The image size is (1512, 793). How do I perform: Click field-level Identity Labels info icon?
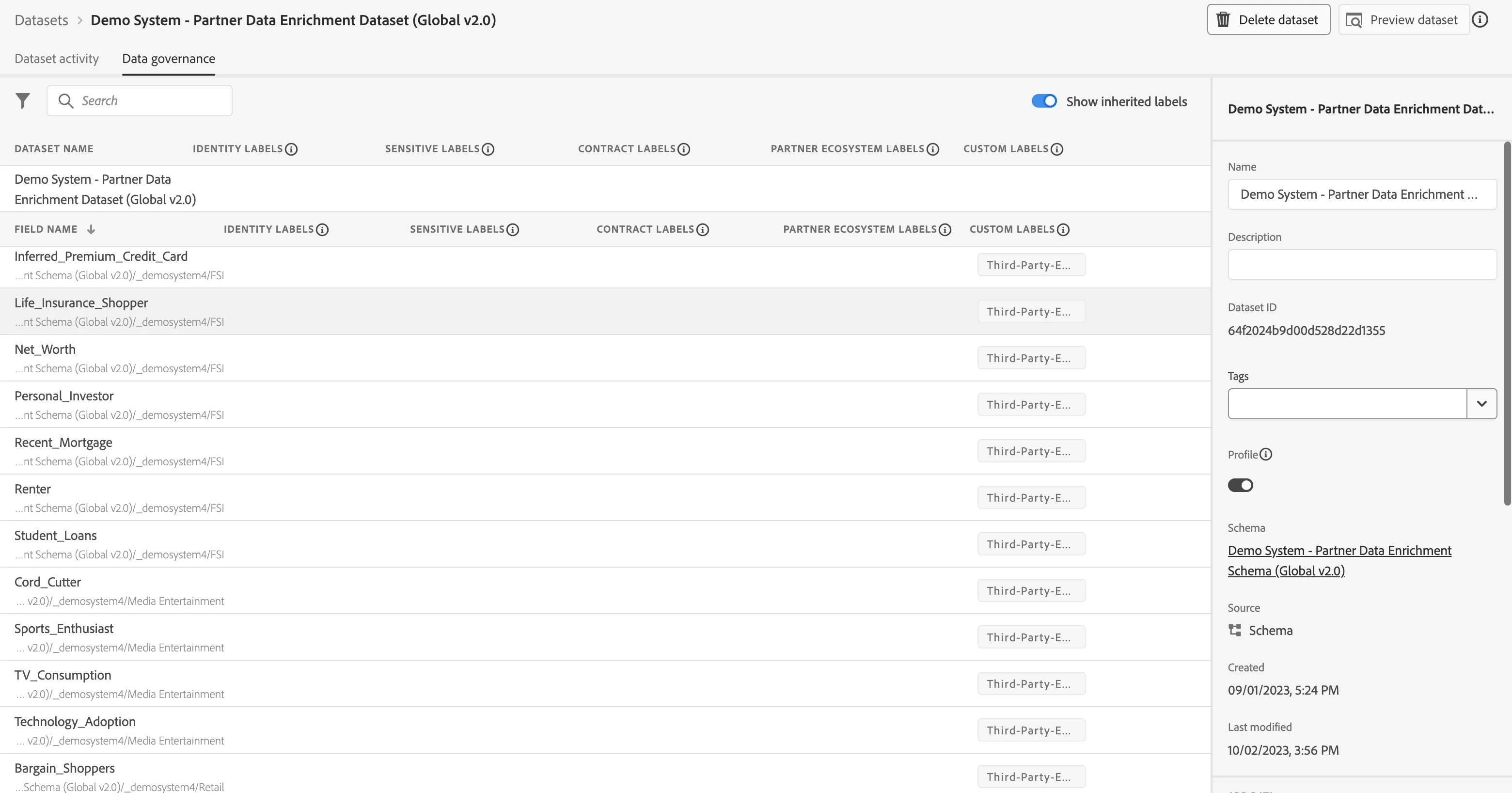click(322, 229)
